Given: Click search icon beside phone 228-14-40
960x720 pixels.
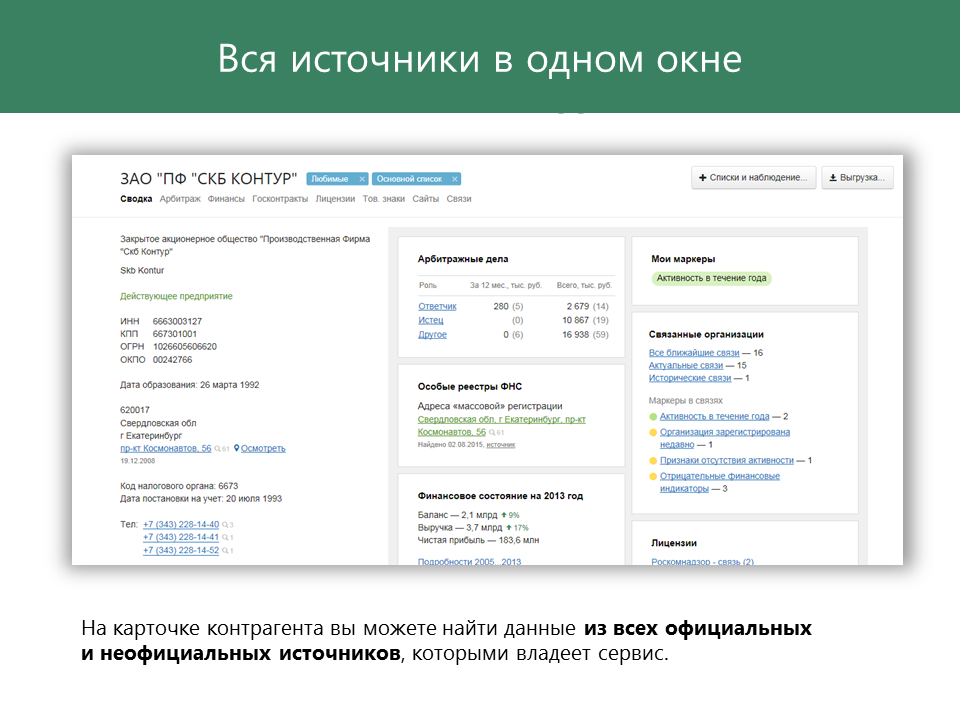Looking at the screenshot, I should click(225, 525).
